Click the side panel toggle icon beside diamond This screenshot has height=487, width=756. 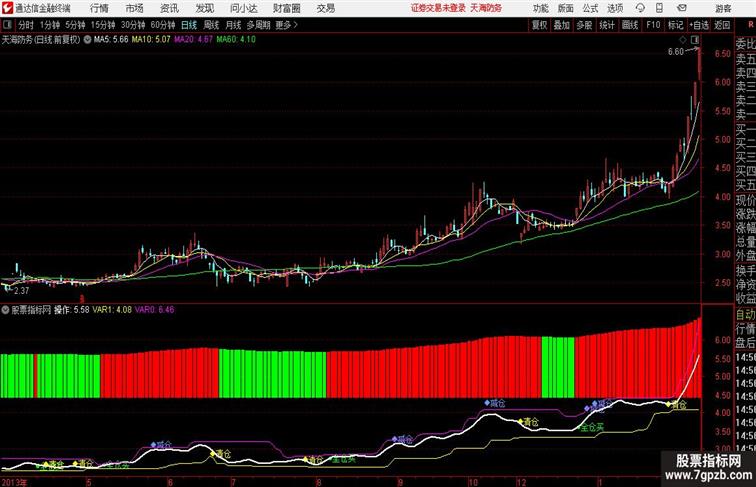coord(695,40)
